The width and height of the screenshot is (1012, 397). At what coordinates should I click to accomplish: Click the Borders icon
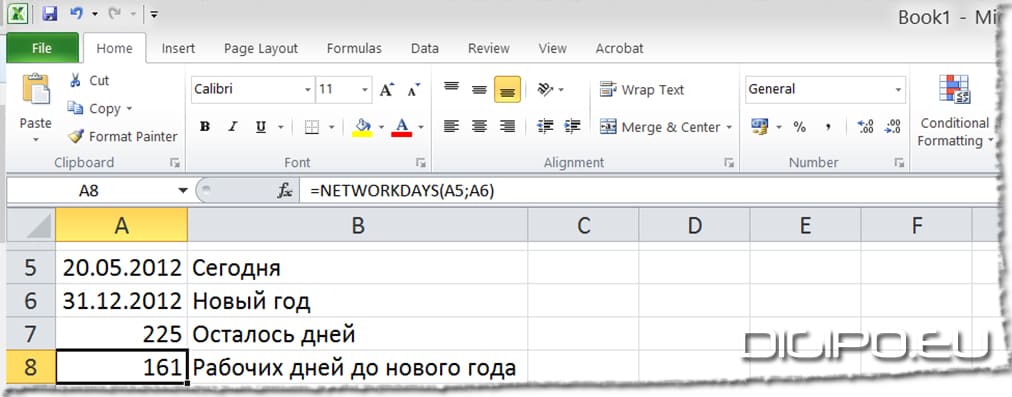(x=312, y=127)
